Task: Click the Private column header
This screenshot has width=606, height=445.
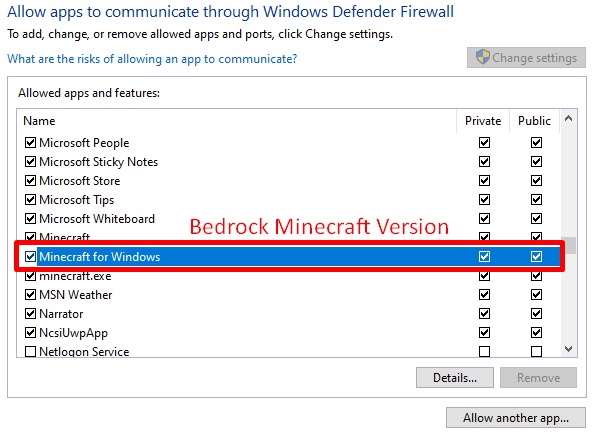Action: pos(483,121)
